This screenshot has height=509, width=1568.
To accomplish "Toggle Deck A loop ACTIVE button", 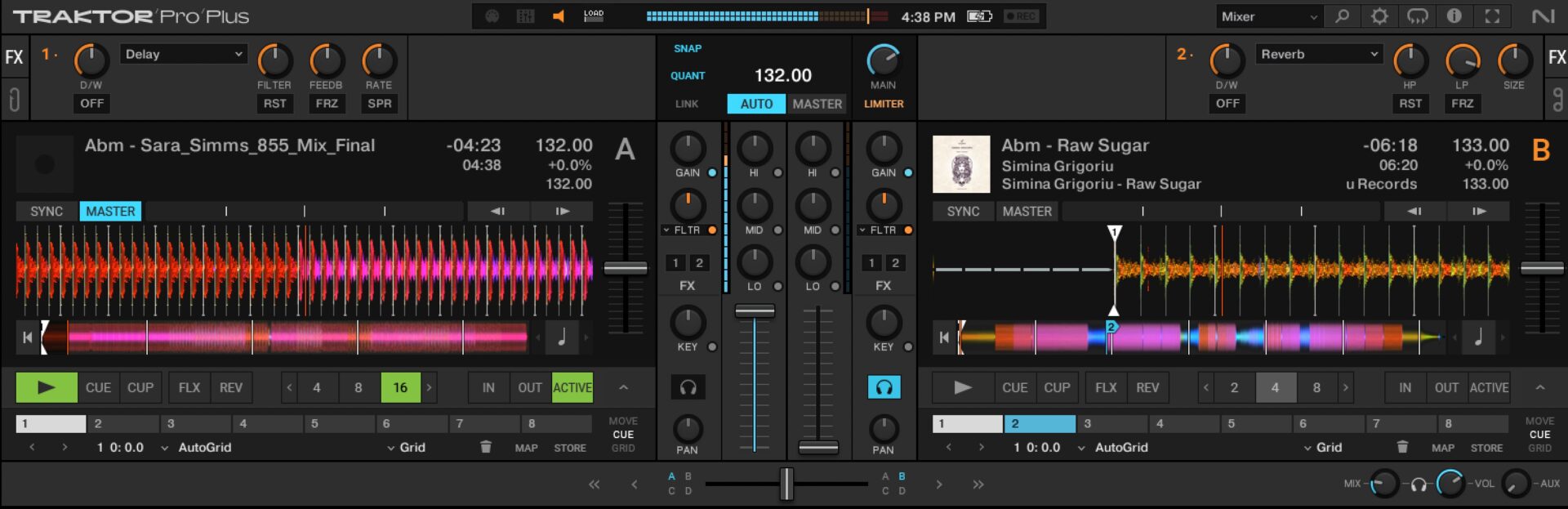I will pyautogui.click(x=572, y=387).
